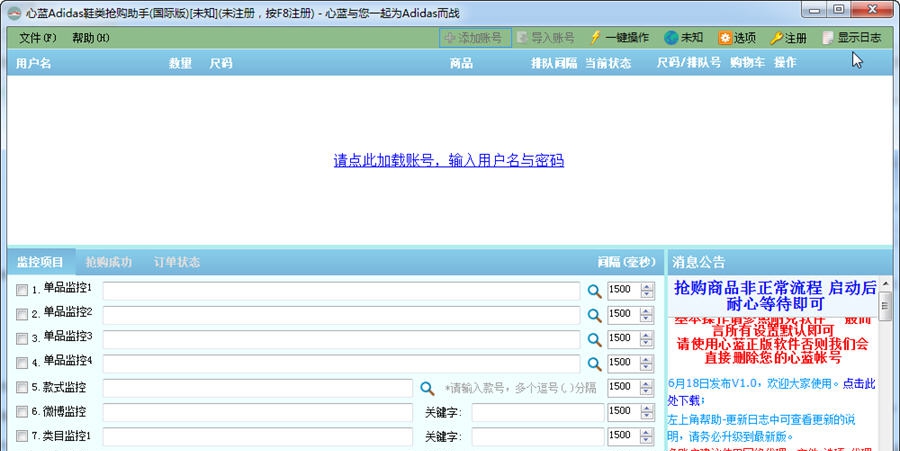The width and height of the screenshot is (900, 451).
Task: Click the 用户名 column header
Action: click(x=33, y=63)
